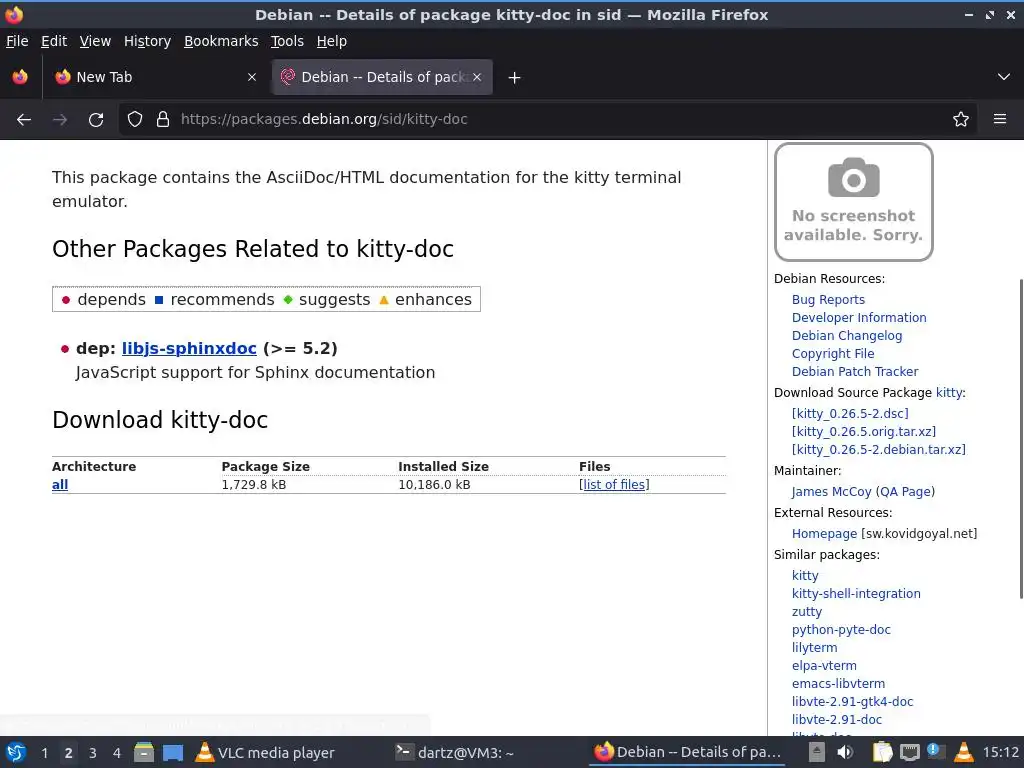Open the File menu
Viewport: 1024px width, 768px height.
click(x=17, y=41)
